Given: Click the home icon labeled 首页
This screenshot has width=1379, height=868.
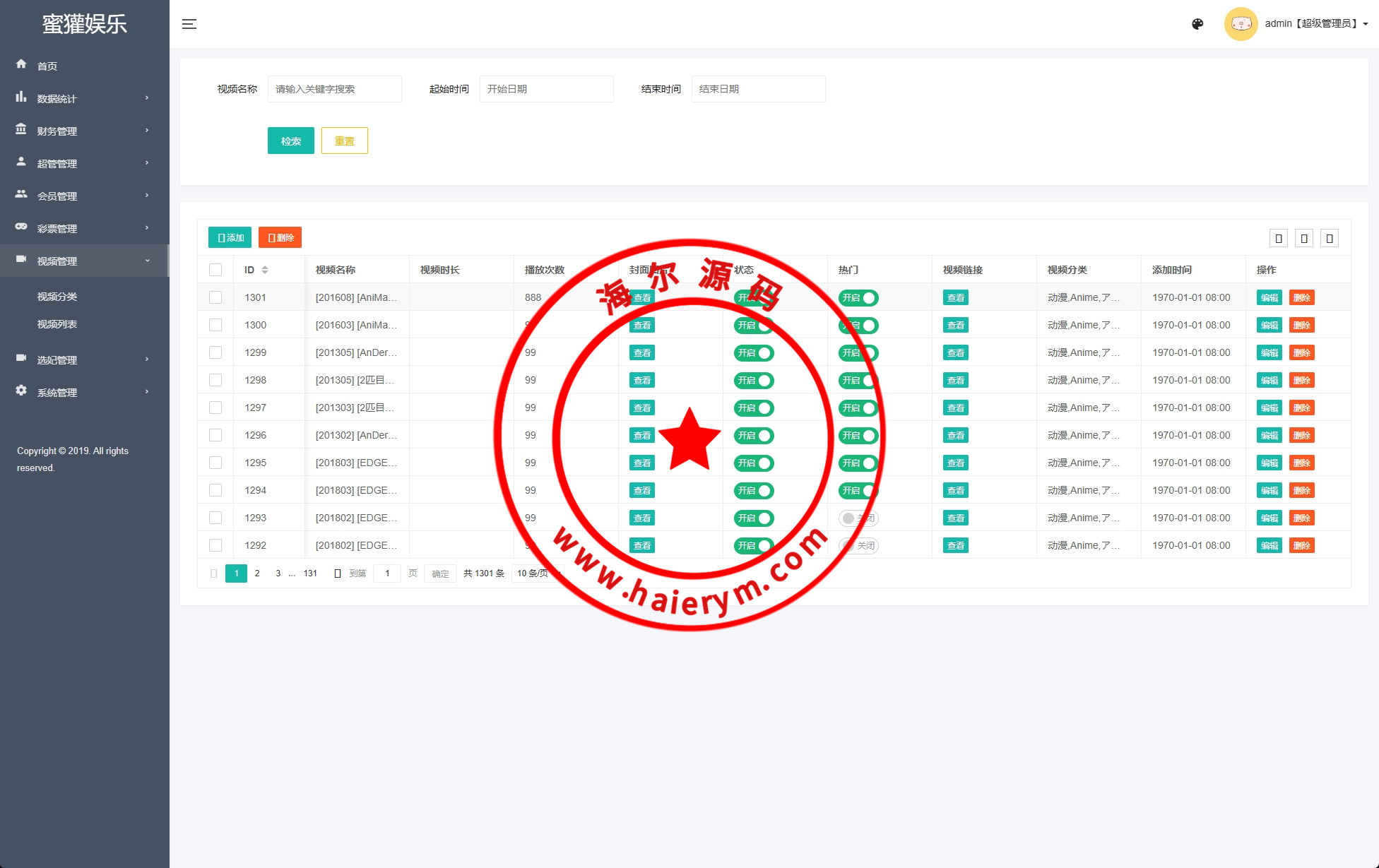Looking at the screenshot, I should point(21,64).
